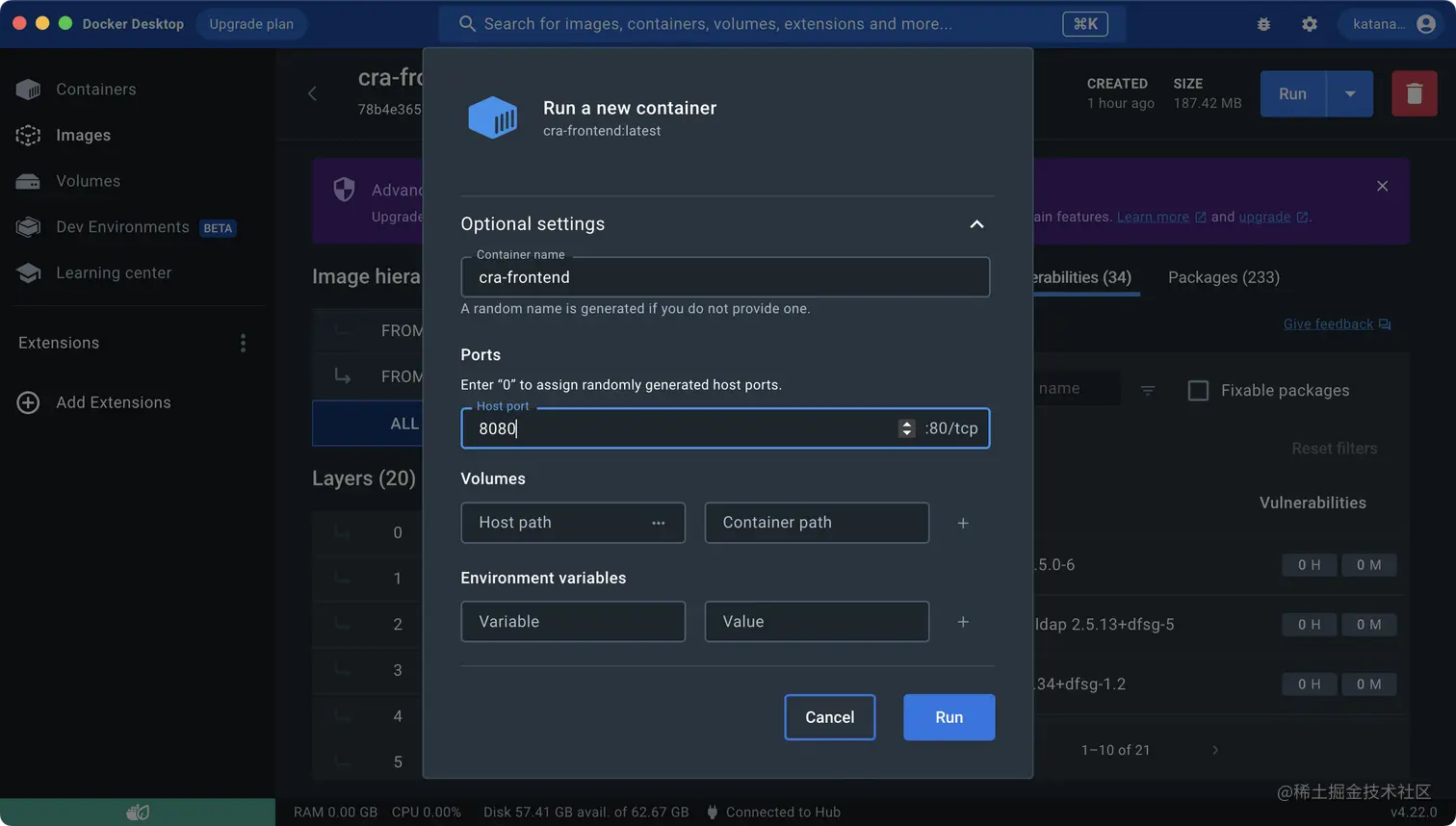Select layer 0 in the Layers list
Screen dimensions: 1456x826
[368, 532]
